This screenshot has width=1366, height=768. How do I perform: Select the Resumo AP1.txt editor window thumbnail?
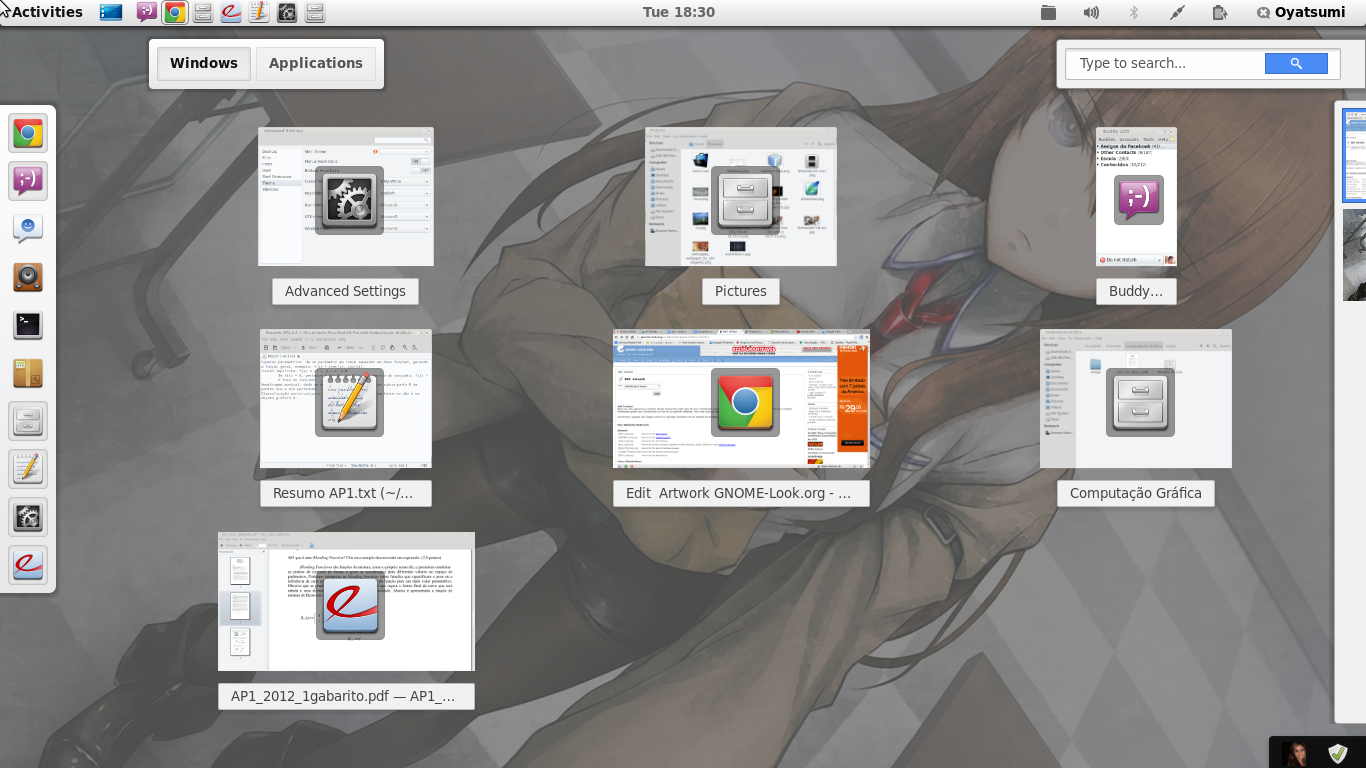coord(346,398)
